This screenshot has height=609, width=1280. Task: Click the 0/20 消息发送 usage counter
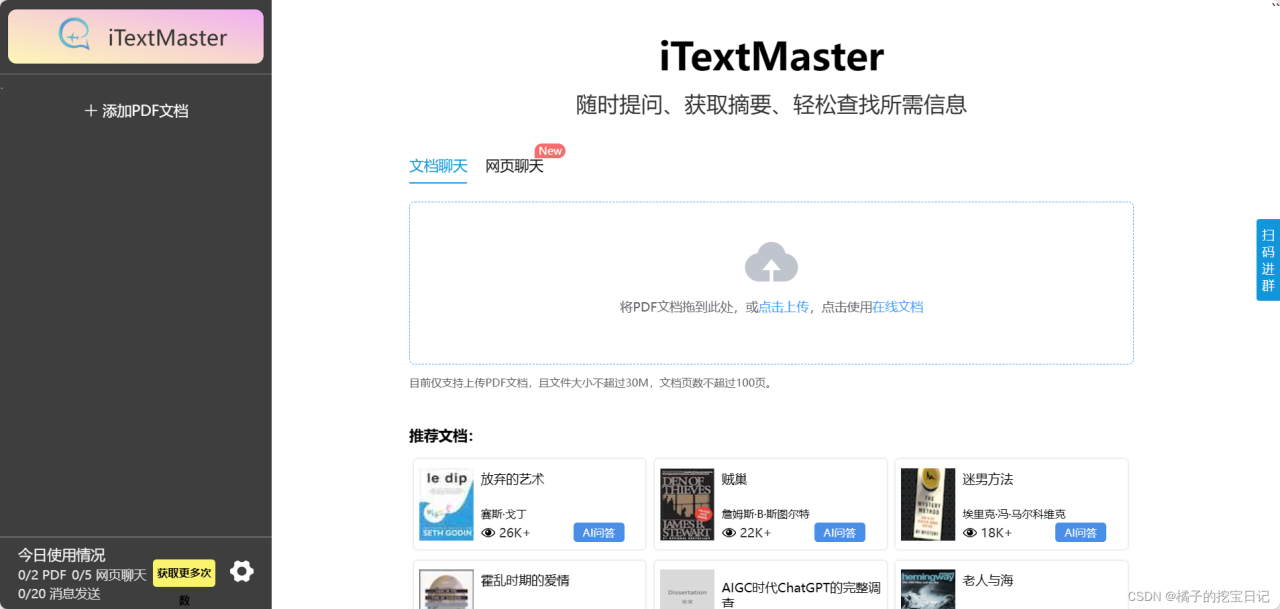[59, 594]
